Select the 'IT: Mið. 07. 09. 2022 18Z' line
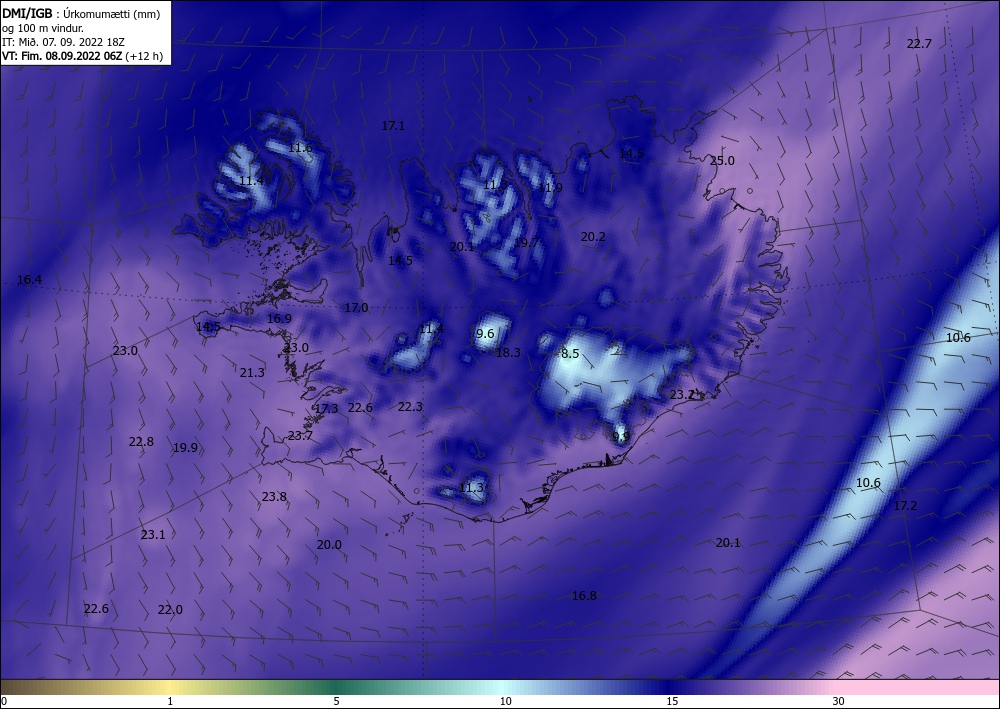 tap(63, 42)
